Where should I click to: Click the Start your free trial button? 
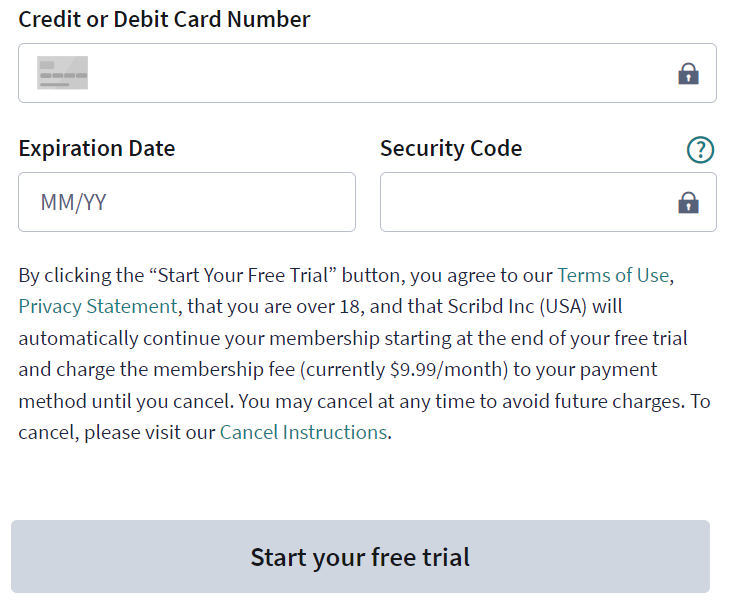click(360, 557)
